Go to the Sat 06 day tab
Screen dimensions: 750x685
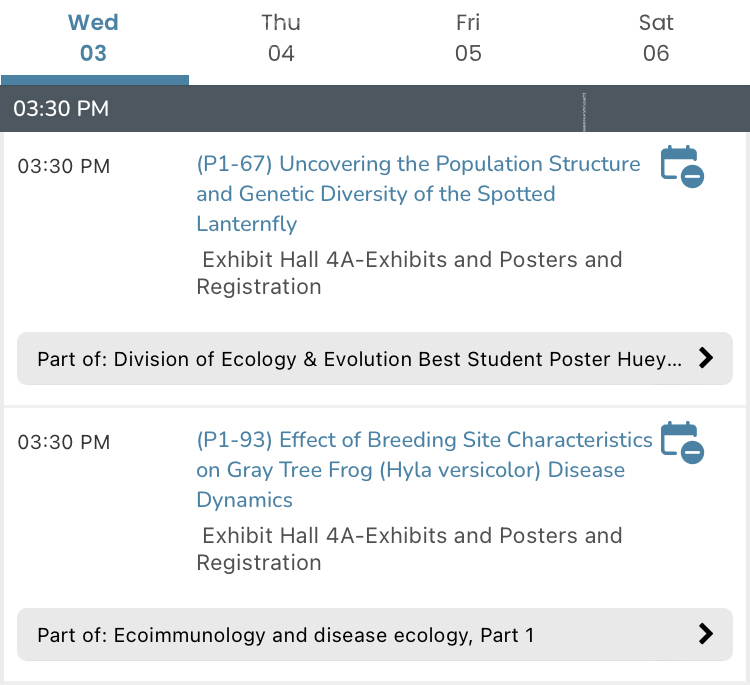(x=656, y=38)
